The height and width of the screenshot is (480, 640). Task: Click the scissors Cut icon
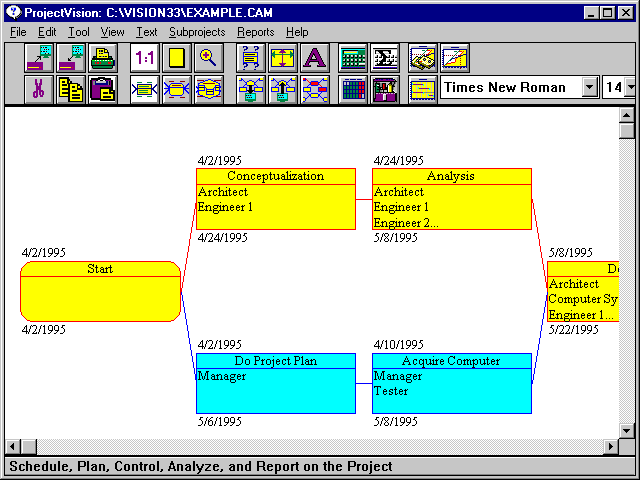(39, 89)
